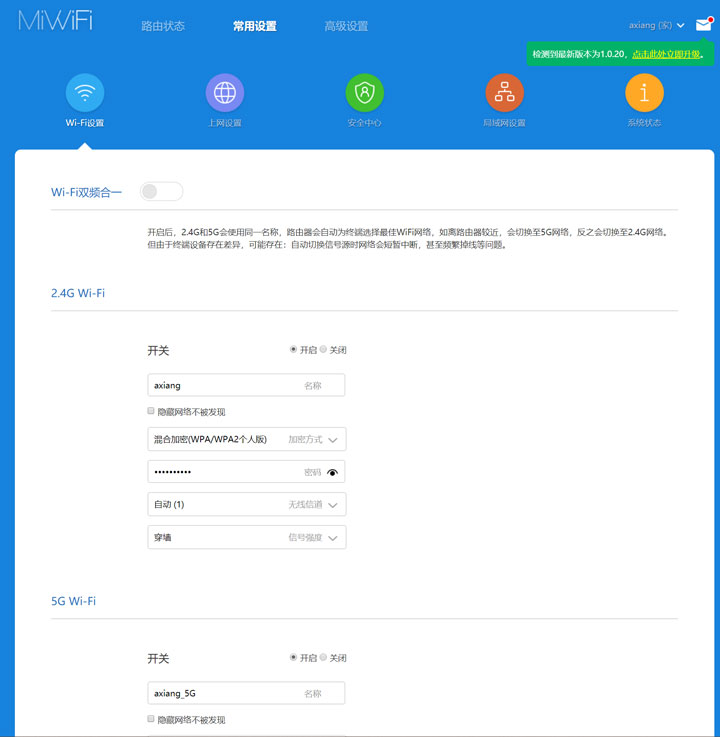Show 2.4G password with the eye icon
This screenshot has height=737, width=720.
332,472
